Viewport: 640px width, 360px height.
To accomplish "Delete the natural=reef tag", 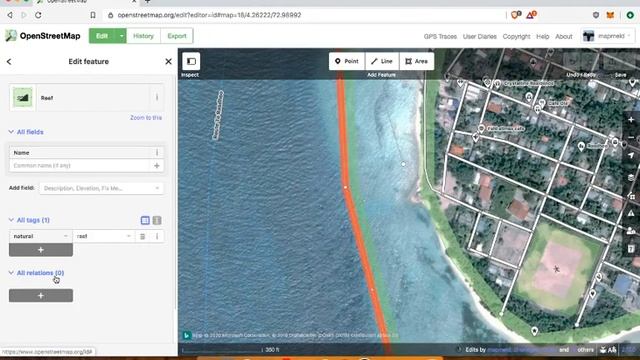I will 142,236.
